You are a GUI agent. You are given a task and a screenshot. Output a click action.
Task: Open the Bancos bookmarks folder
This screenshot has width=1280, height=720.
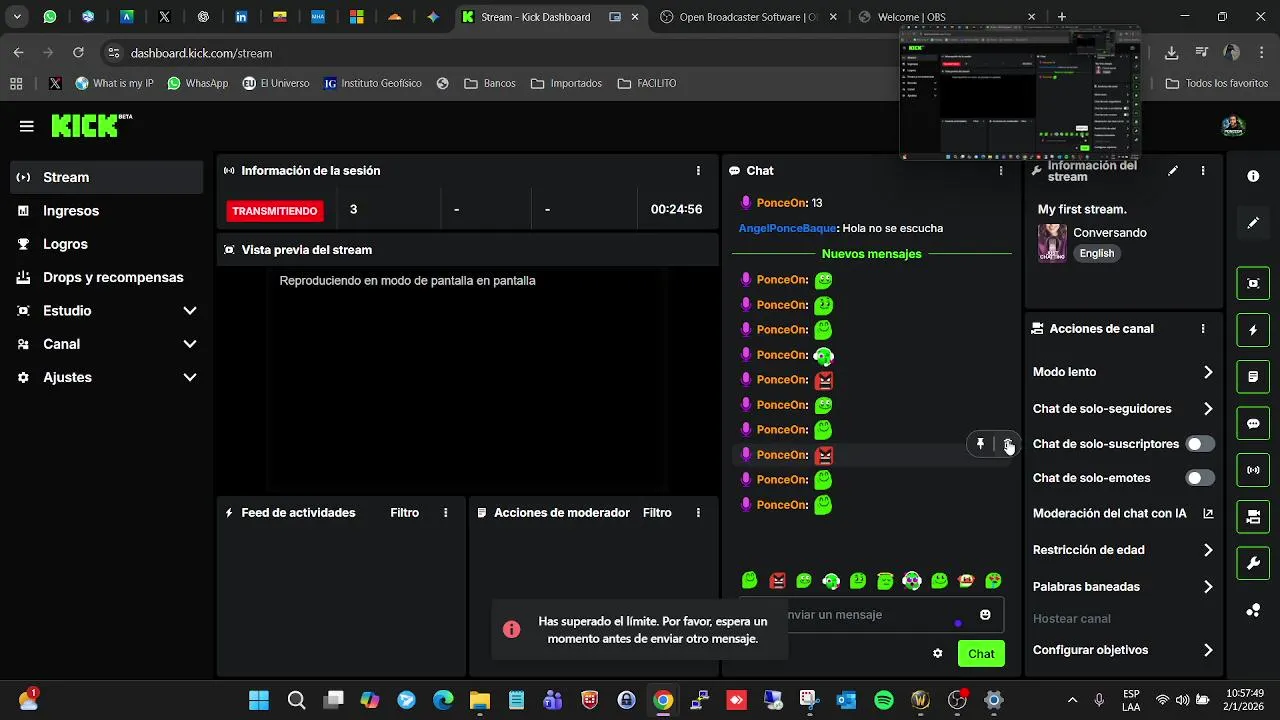click(x=490, y=84)
